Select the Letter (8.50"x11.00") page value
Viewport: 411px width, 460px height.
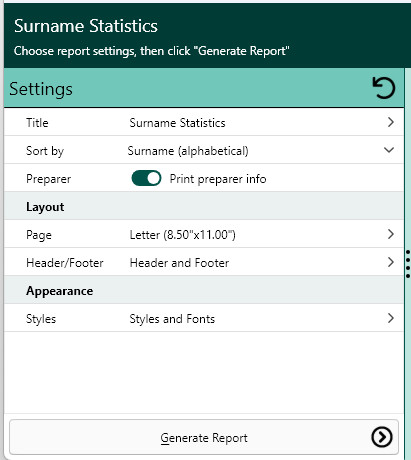[182, 235]
